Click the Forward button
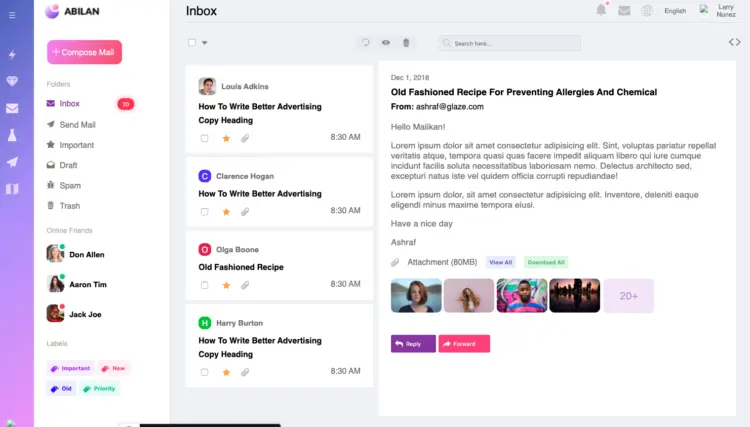The height and width of the screenshot is (427, 750). [x=464, y=344]
